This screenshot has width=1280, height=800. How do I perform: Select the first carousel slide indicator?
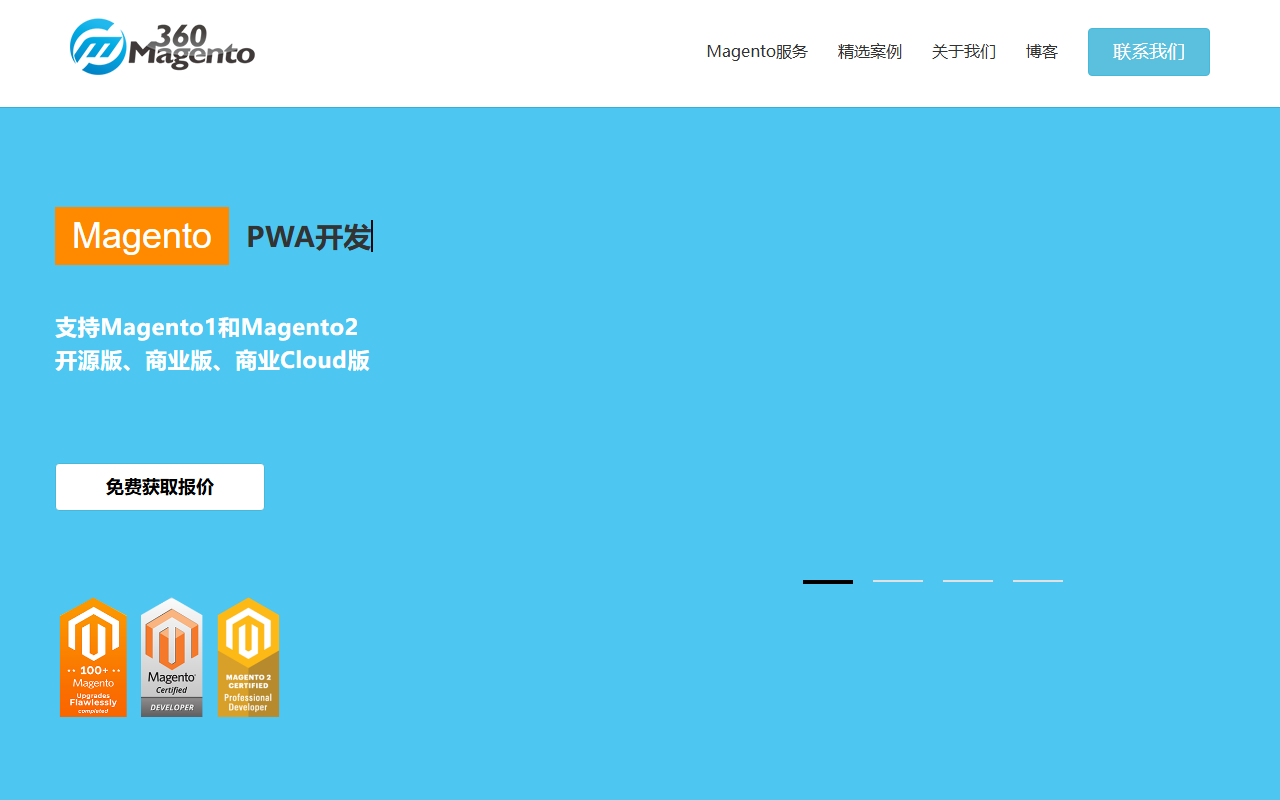[828, 581]
